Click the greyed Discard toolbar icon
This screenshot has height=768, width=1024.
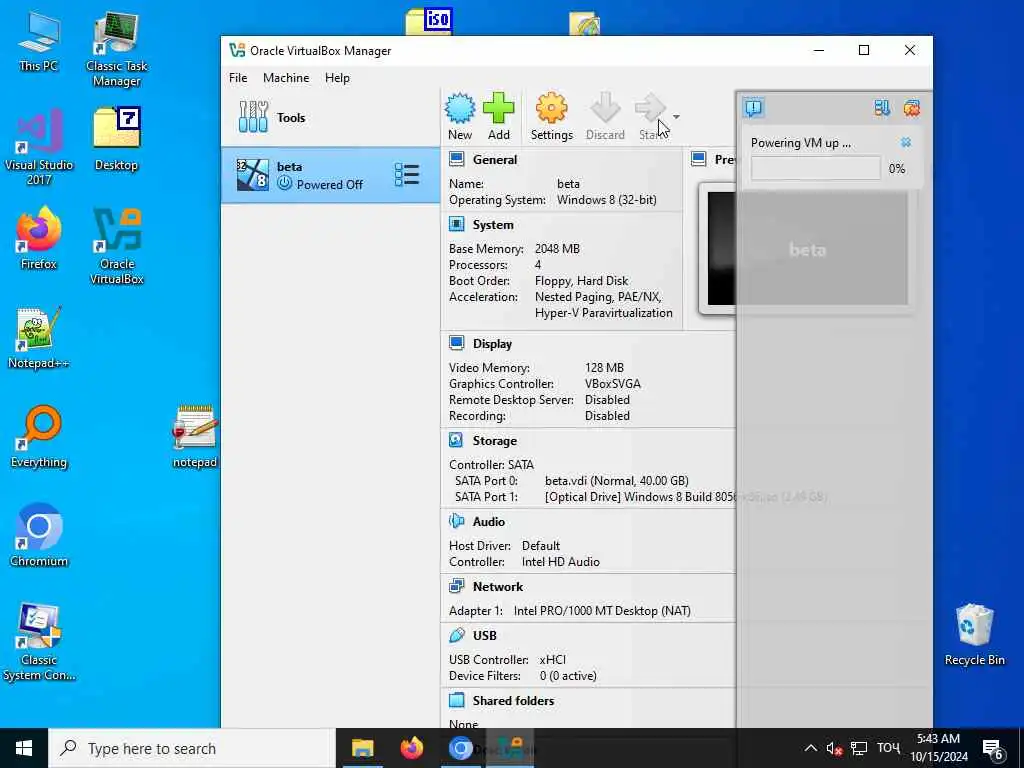(x=605, y=116)
